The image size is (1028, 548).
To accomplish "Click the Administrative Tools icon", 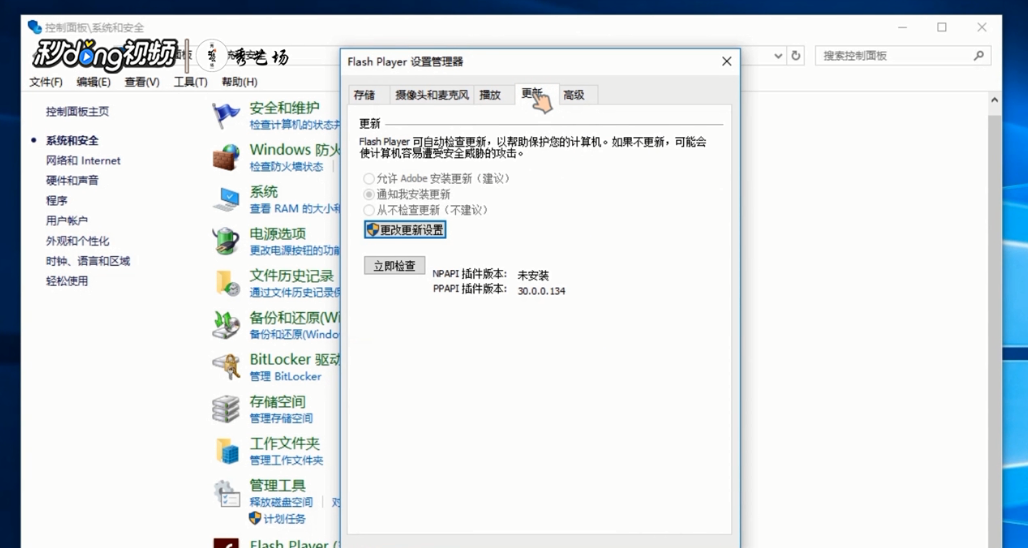I will [227, 493].
